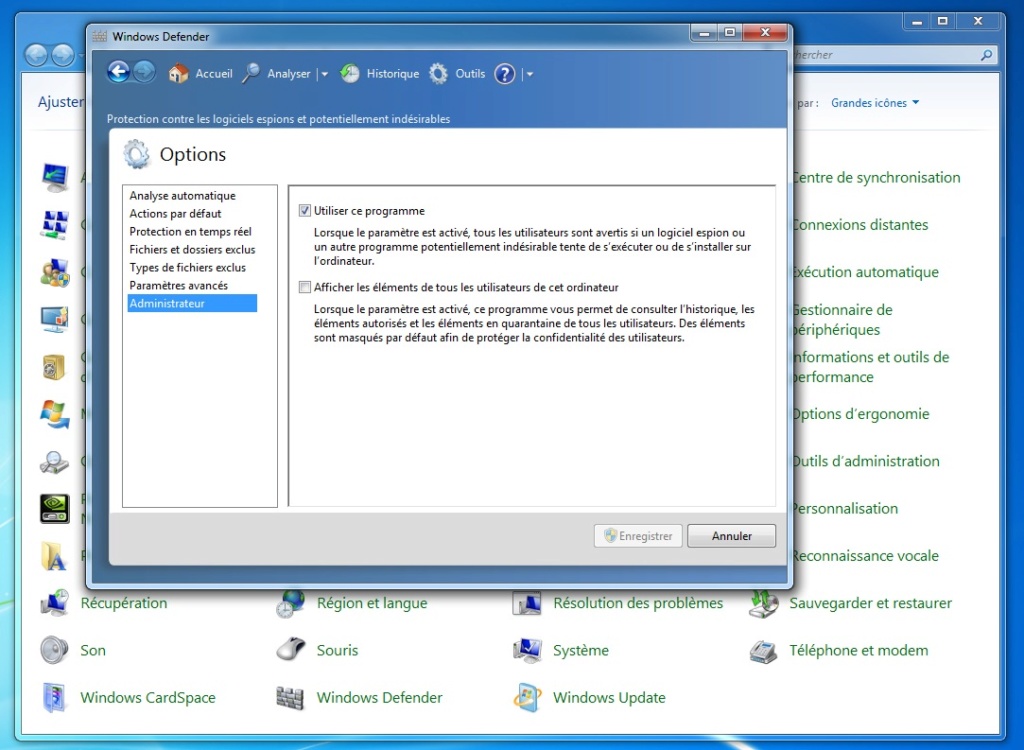Screen dimensions: 1024x750
Task: Open Outils gear icon in toolbar
Action: pos(438,74)
